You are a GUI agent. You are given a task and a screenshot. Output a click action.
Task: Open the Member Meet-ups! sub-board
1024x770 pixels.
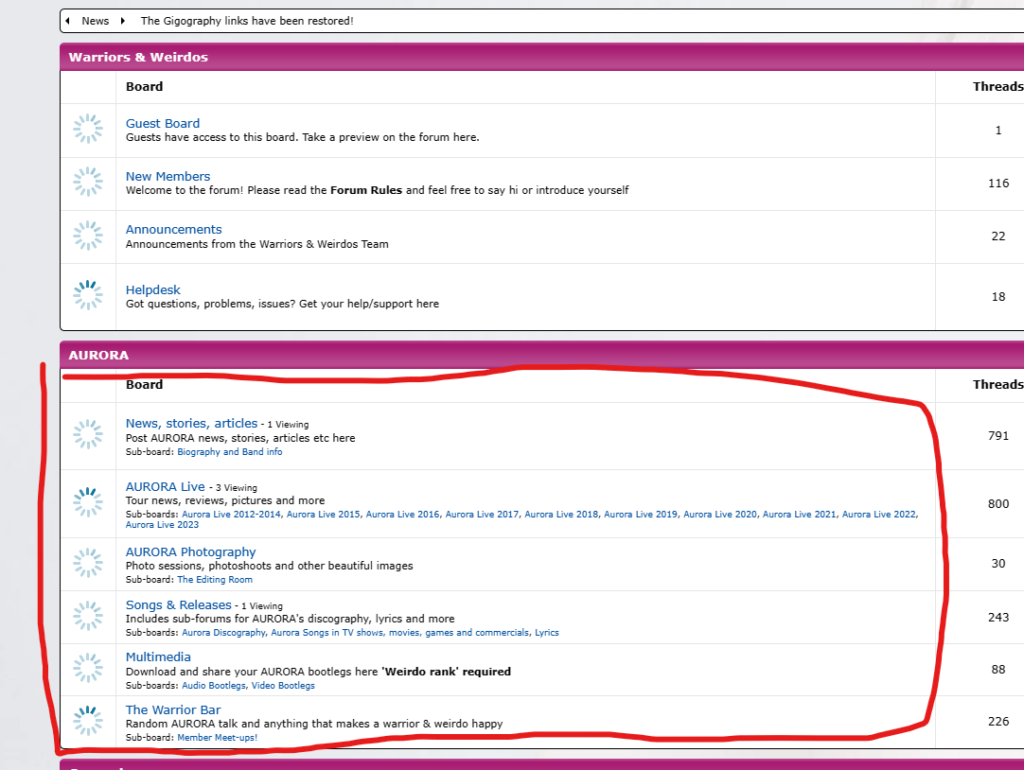pos(217,738)
